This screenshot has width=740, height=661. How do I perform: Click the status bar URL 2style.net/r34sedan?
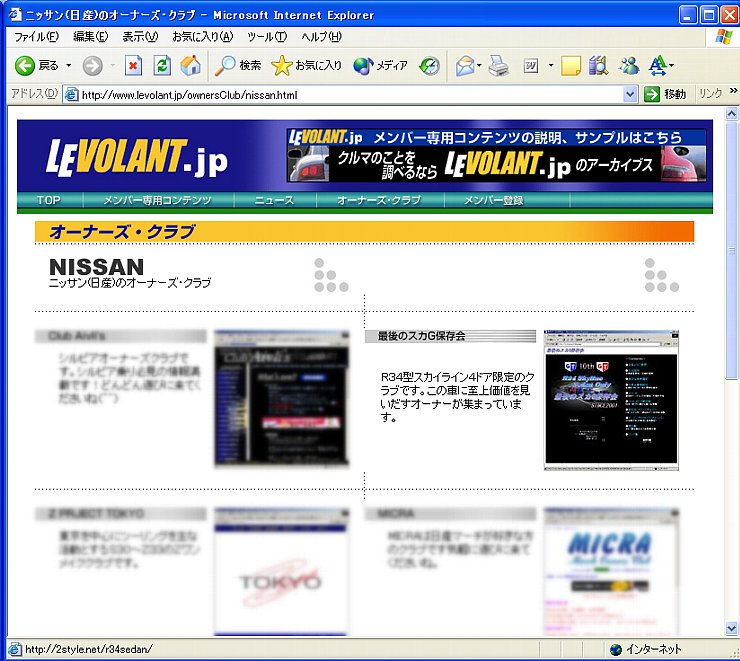coord(89,650)
